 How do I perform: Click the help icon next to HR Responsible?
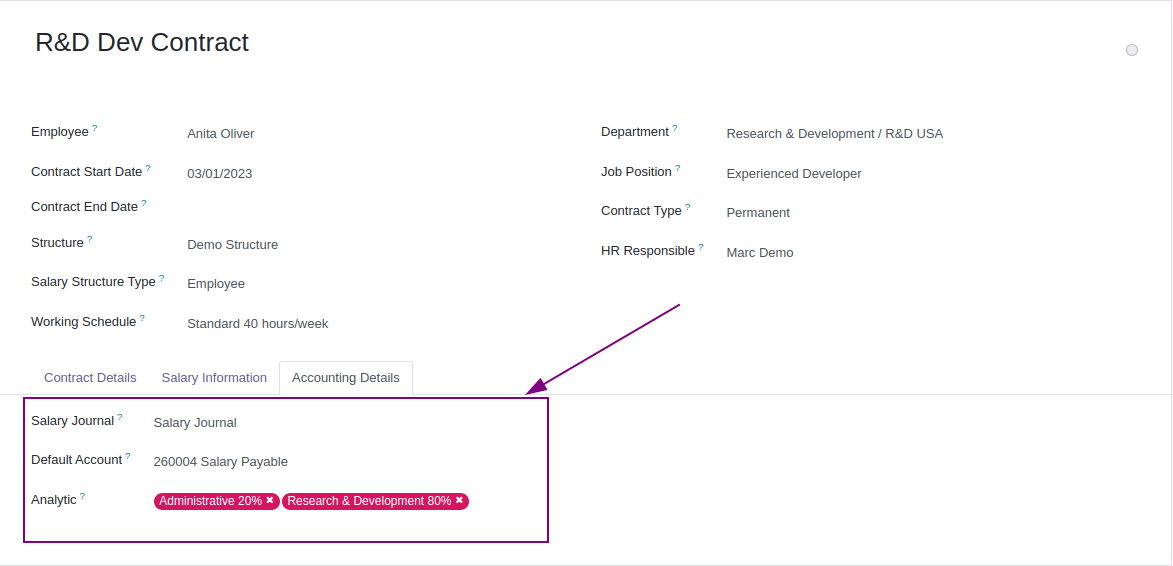(701, 247)
